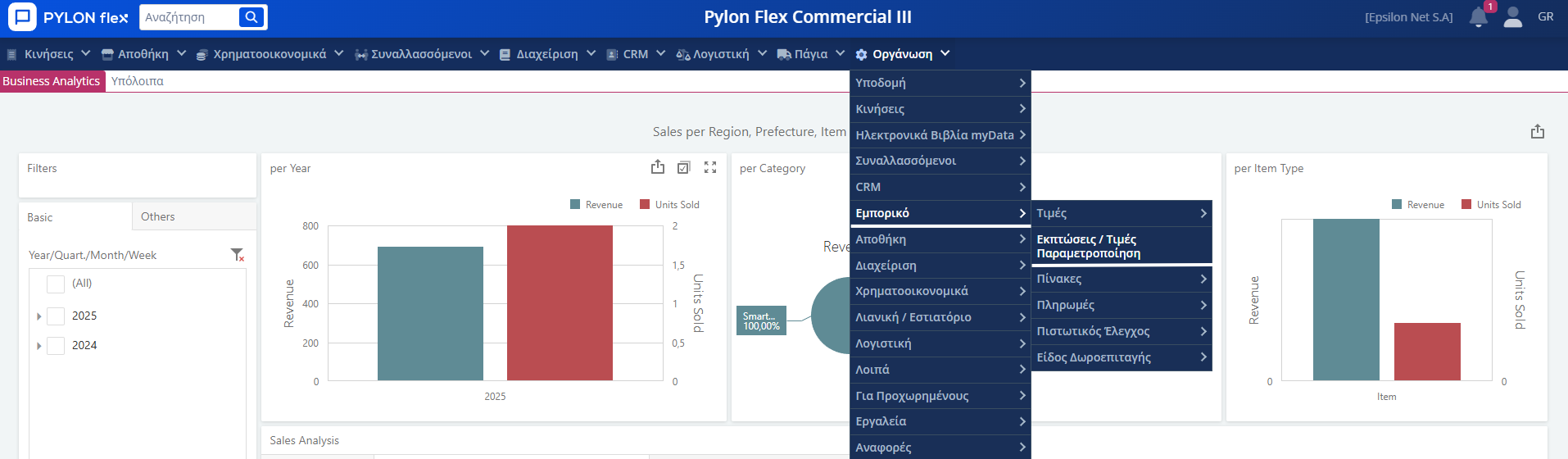
Task: Expand the 2025 tree node
Action: 39,316
